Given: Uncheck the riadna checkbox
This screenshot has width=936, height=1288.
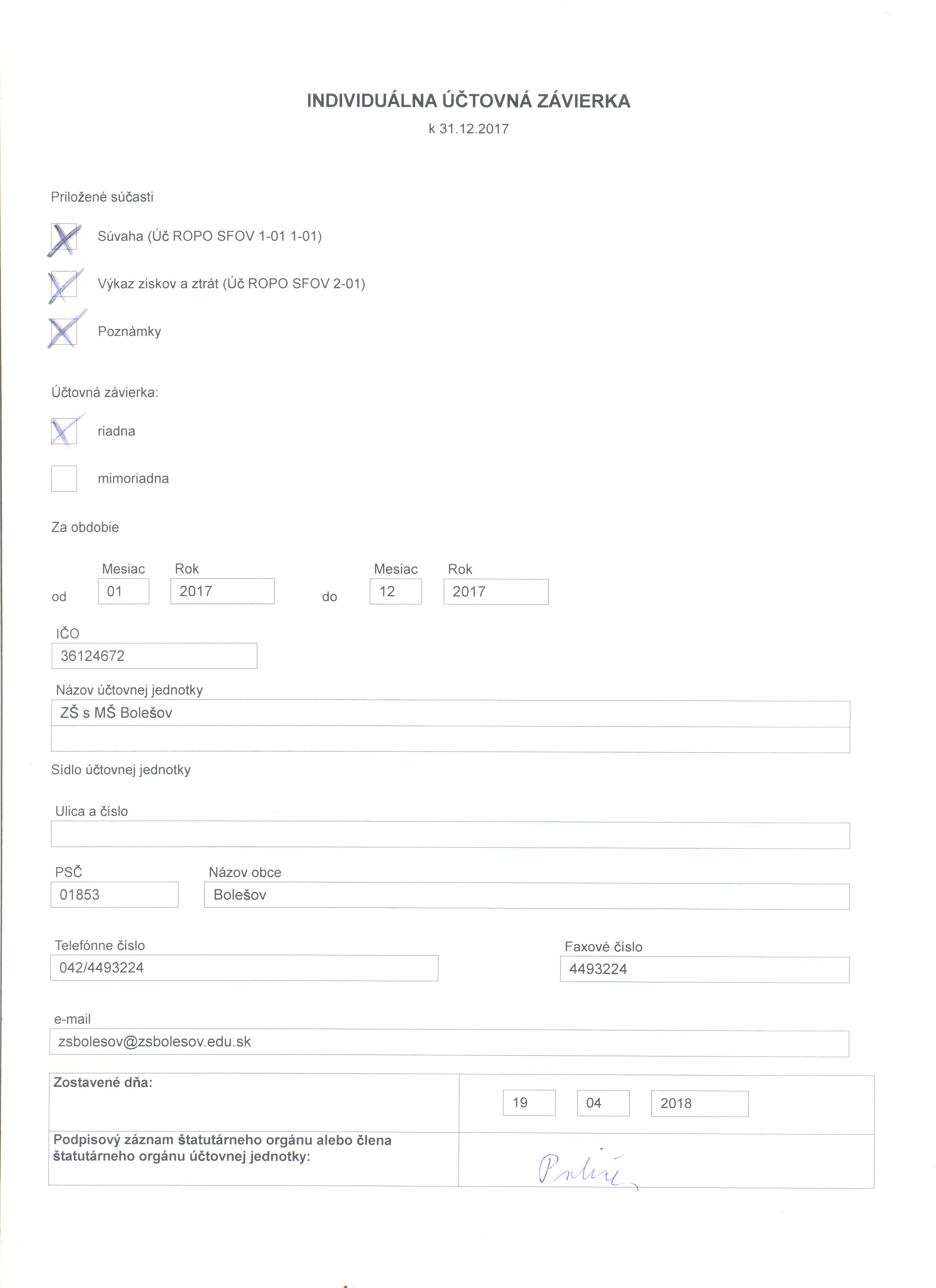Looking at the screenshot, I should click(x=64, y=432).
